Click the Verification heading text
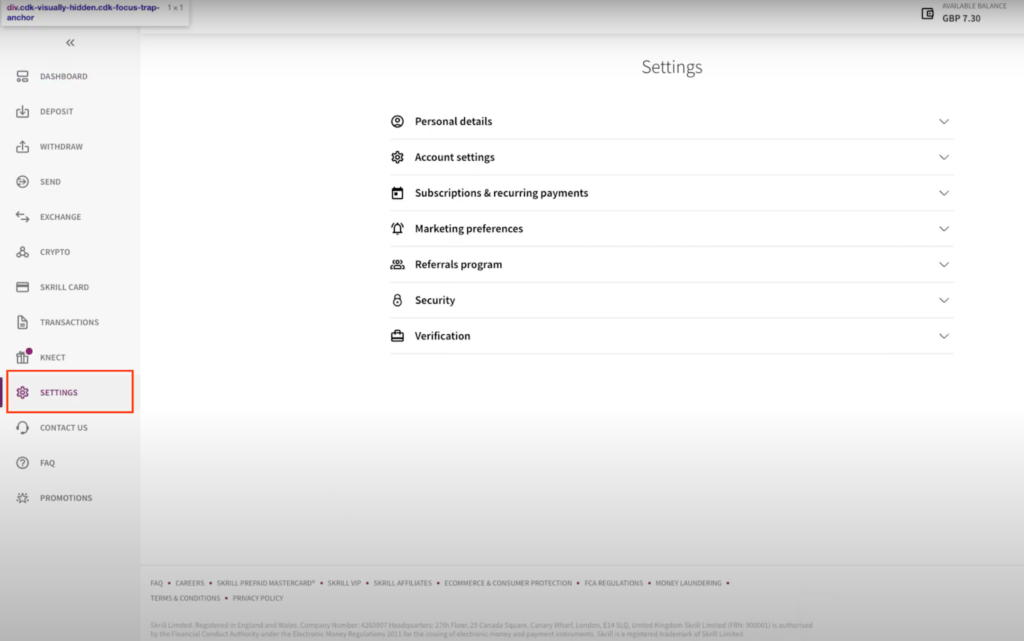This screenshot has height=641, width=1024. (442, 336)
